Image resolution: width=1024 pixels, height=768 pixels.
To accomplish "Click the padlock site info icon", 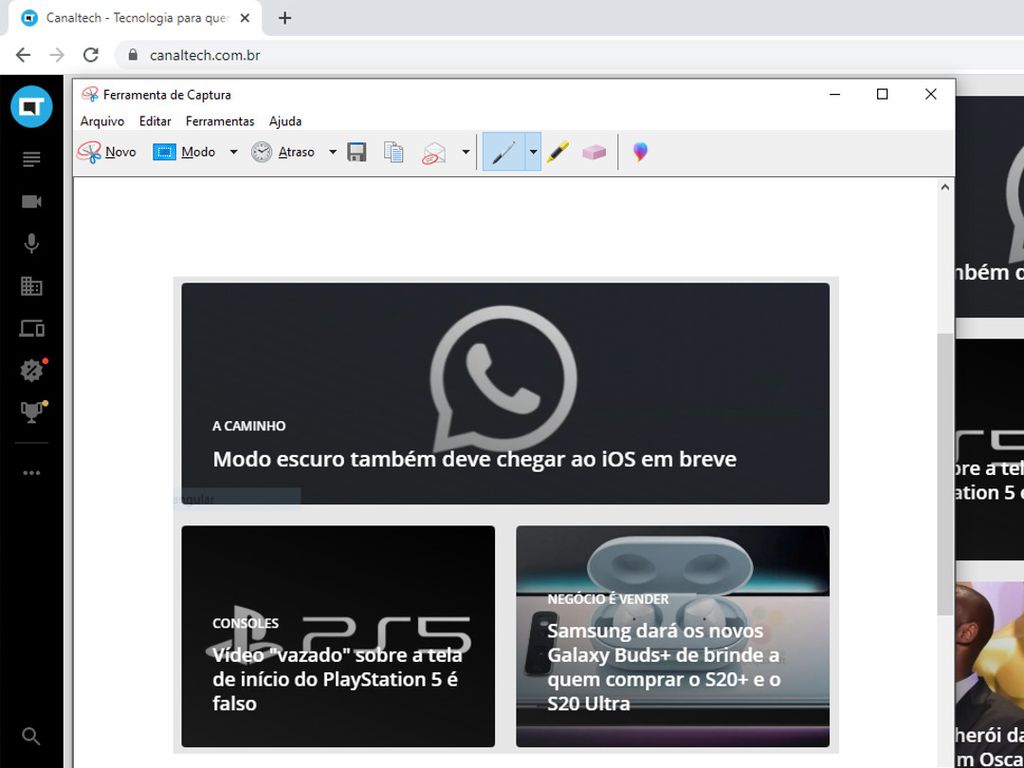I will click(x=133, y=55).
